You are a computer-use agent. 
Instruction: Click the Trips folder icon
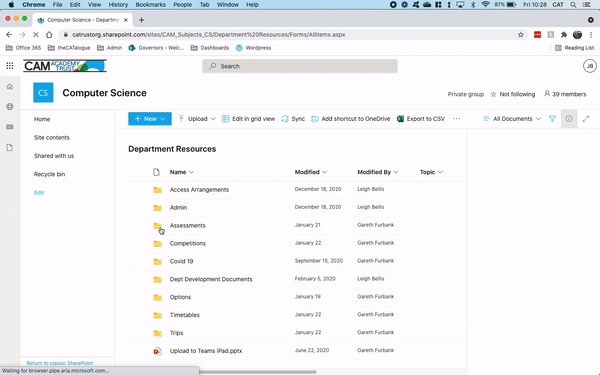157,333
